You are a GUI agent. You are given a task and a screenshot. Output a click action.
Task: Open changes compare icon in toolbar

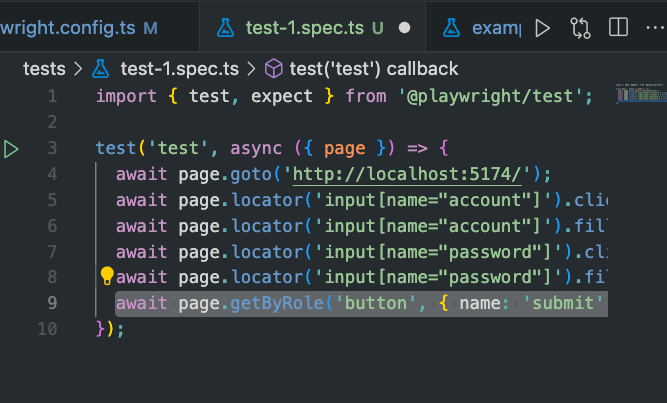pyautogui.click(x=581, y=28)
